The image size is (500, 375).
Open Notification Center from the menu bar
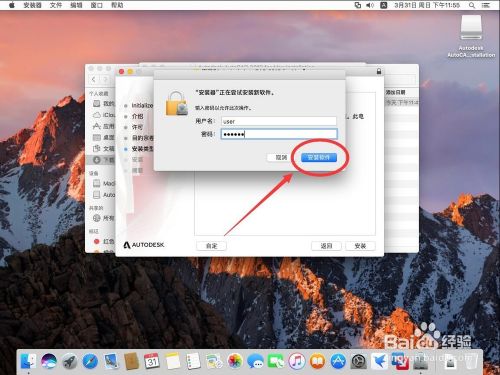[x=486, y=5]
